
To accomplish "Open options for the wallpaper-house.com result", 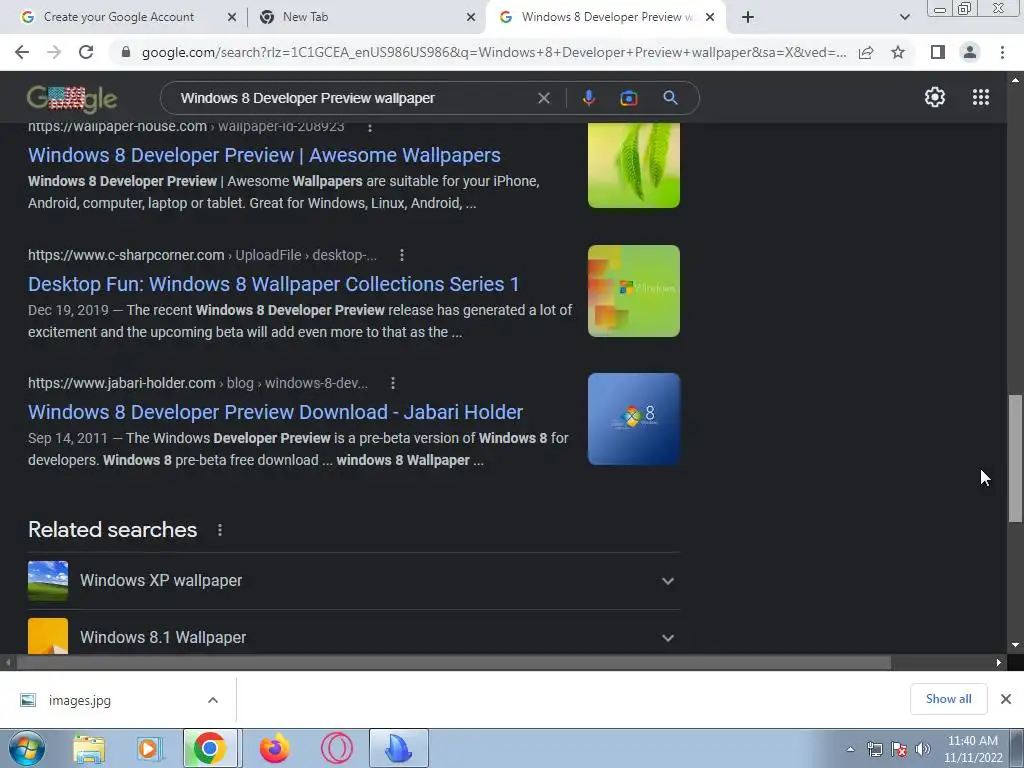I will click(370, 127).
